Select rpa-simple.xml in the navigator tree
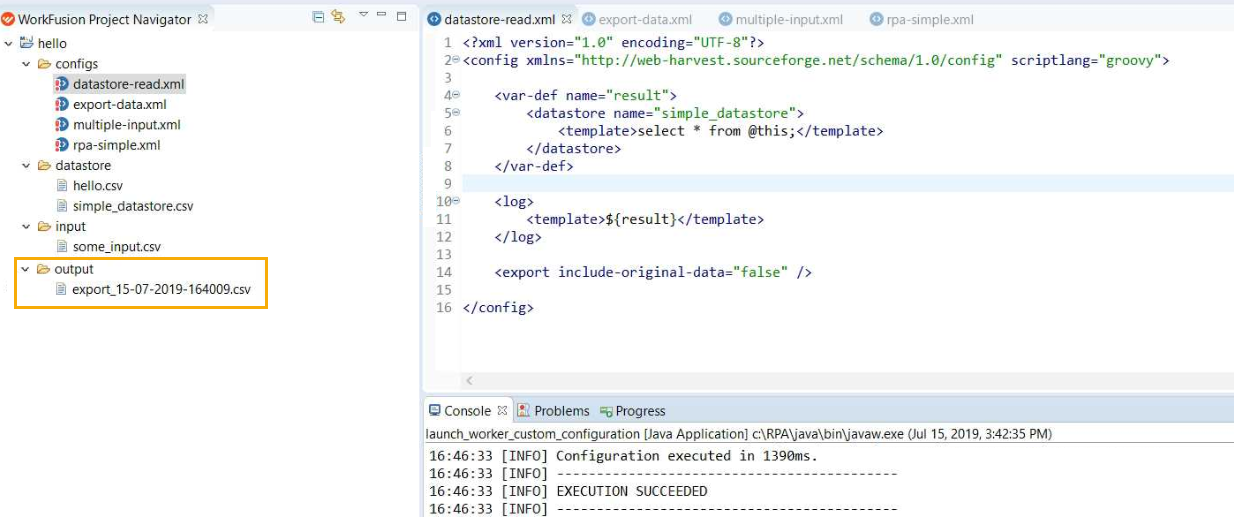Screen dimensions: 1234x517 point(116,145)
